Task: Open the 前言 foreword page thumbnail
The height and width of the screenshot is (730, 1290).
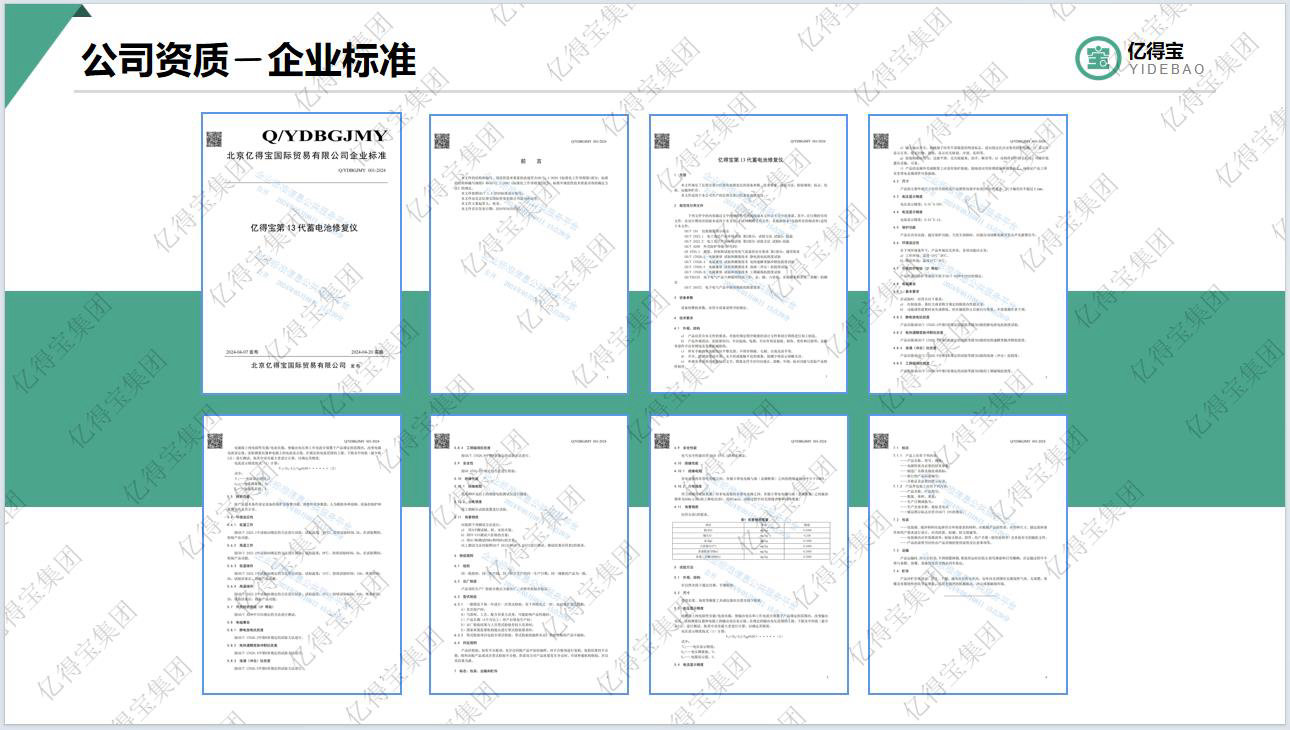Action: click(528, 254)
